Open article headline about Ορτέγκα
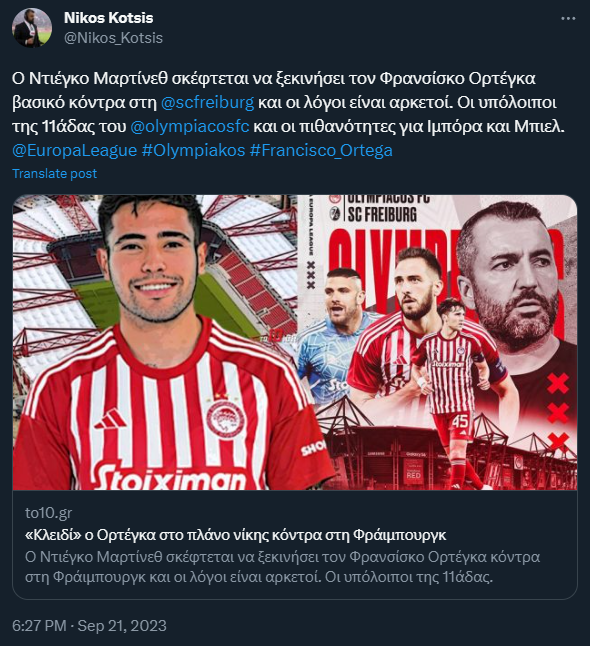Image resolution: width=590 pixels, height=646 pixels. pyautogui.click(x=235, y=535)
